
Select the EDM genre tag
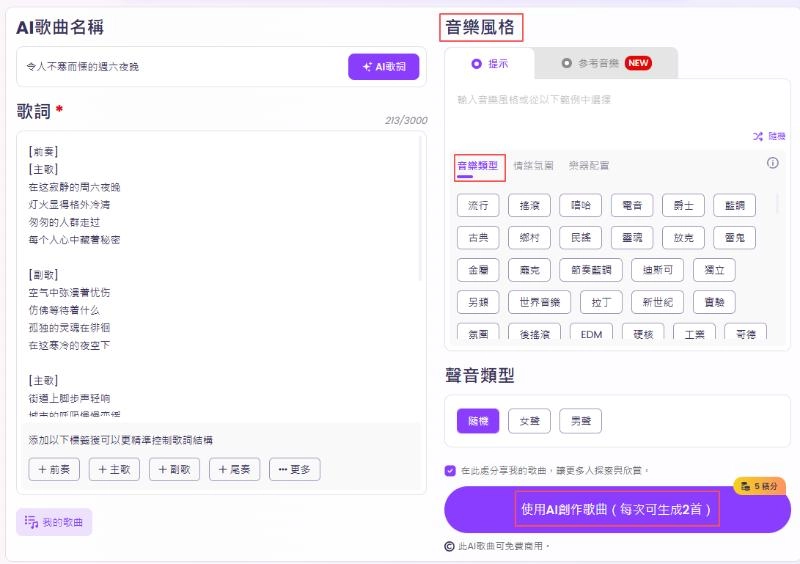point(591,333)
